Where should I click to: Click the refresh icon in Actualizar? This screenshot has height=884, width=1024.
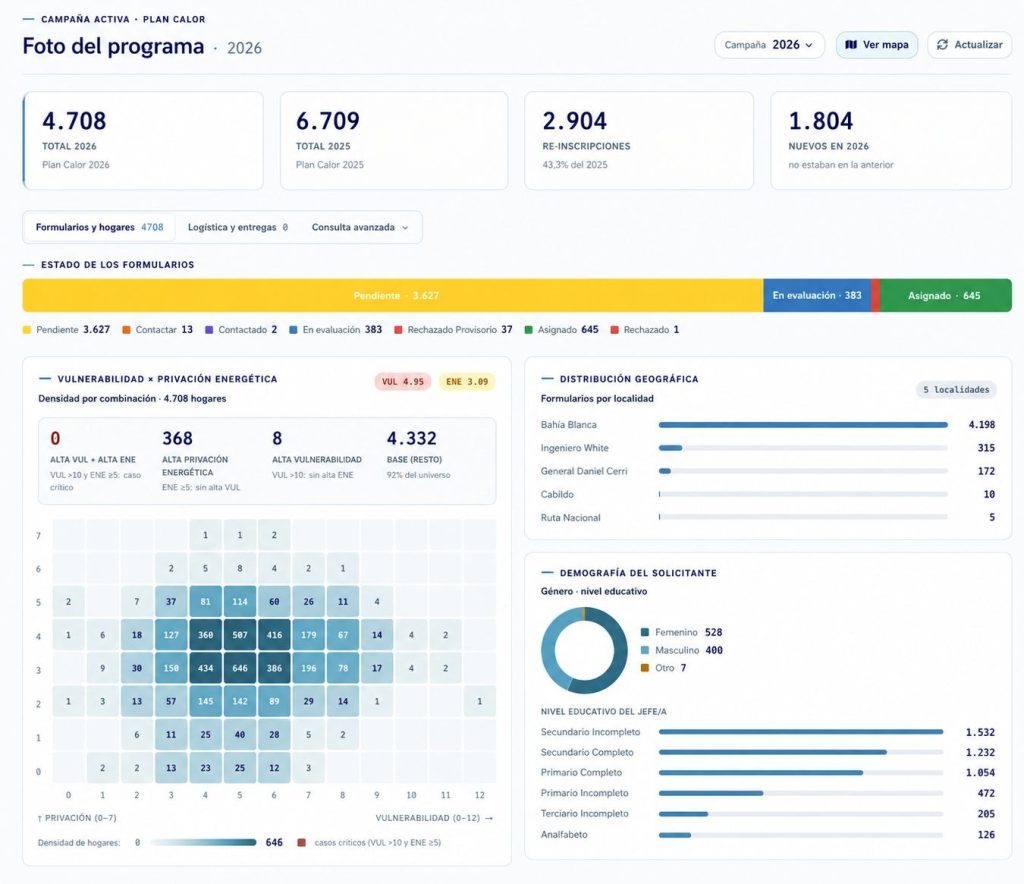click(942, 44)
